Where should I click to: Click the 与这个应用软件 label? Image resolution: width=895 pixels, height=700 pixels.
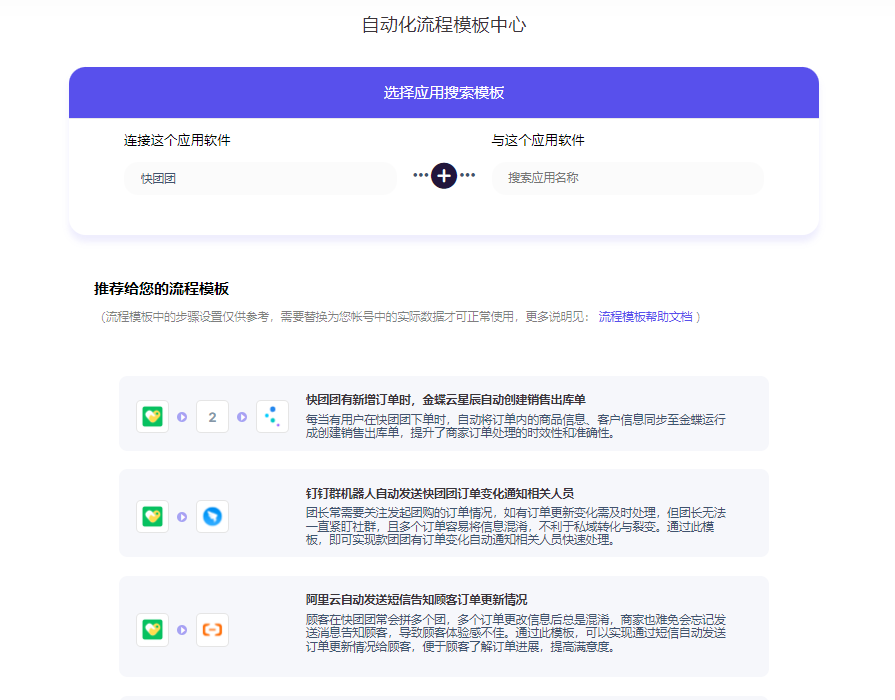click(x=538, y=140)
